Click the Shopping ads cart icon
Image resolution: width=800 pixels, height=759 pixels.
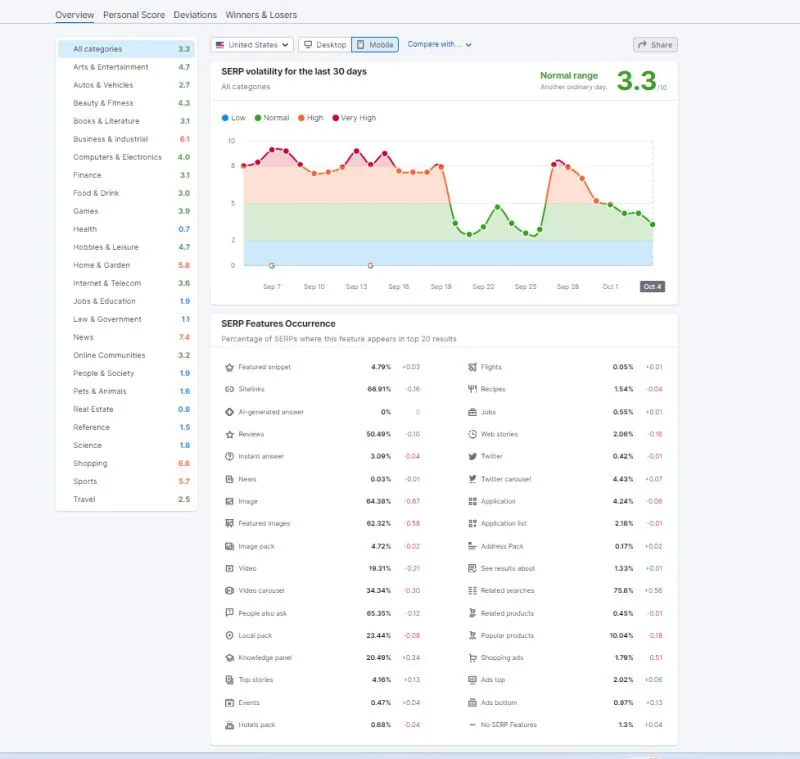click(472, 658)
